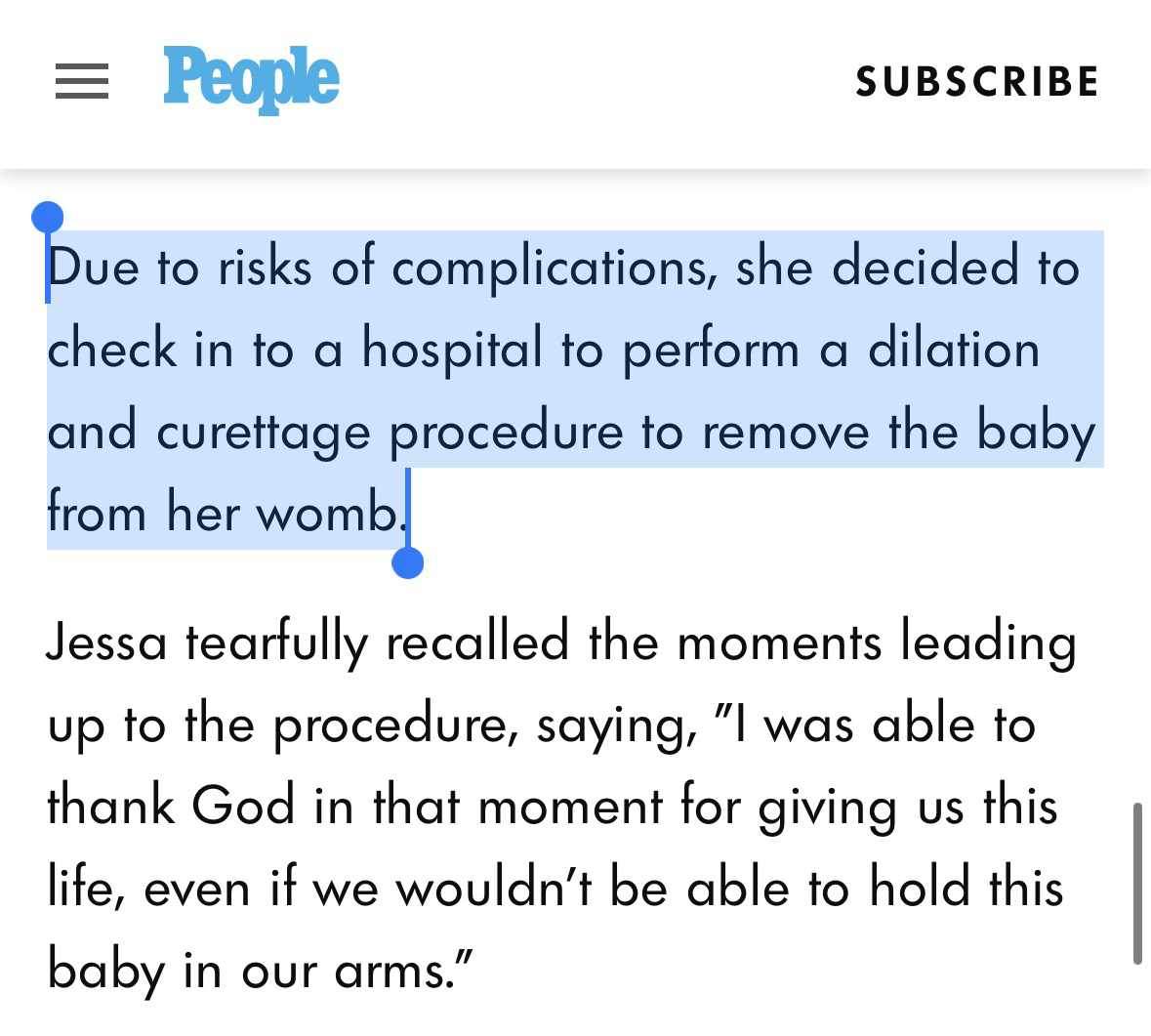
Task: Tap the selection start handle
Action: click(x=48, y=217)
